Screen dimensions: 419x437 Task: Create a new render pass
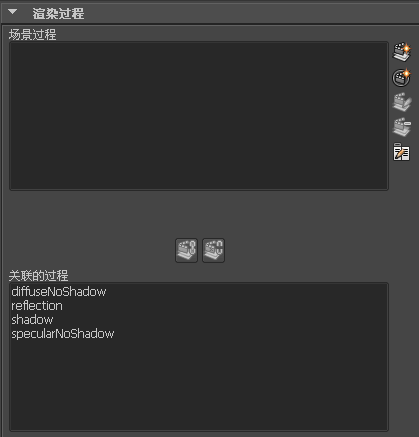coord(402,52)
